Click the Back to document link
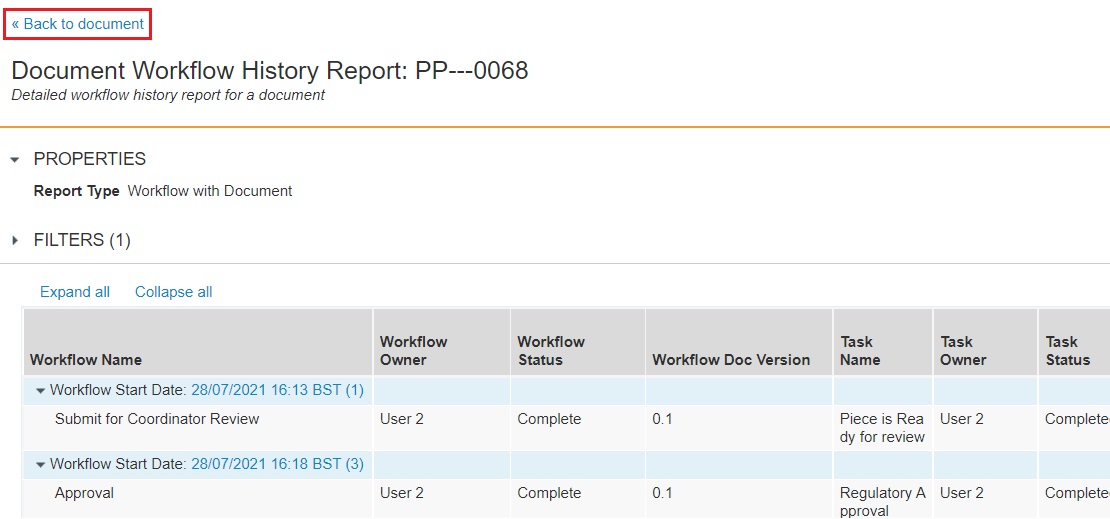This screenshot has width=1110, height=519. (x=78, y=24)
